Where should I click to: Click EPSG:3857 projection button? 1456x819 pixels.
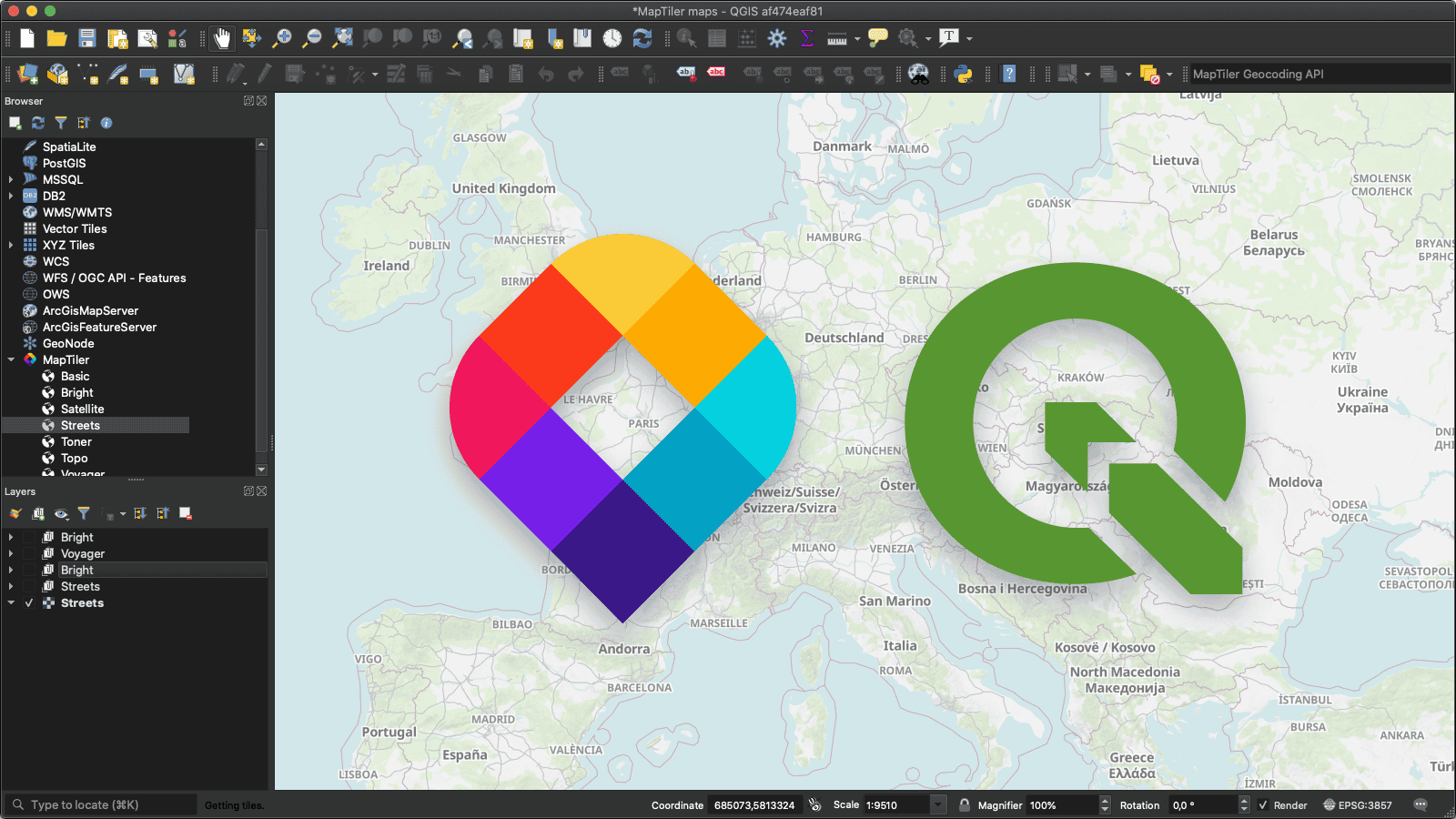(x=1359, y=804)
